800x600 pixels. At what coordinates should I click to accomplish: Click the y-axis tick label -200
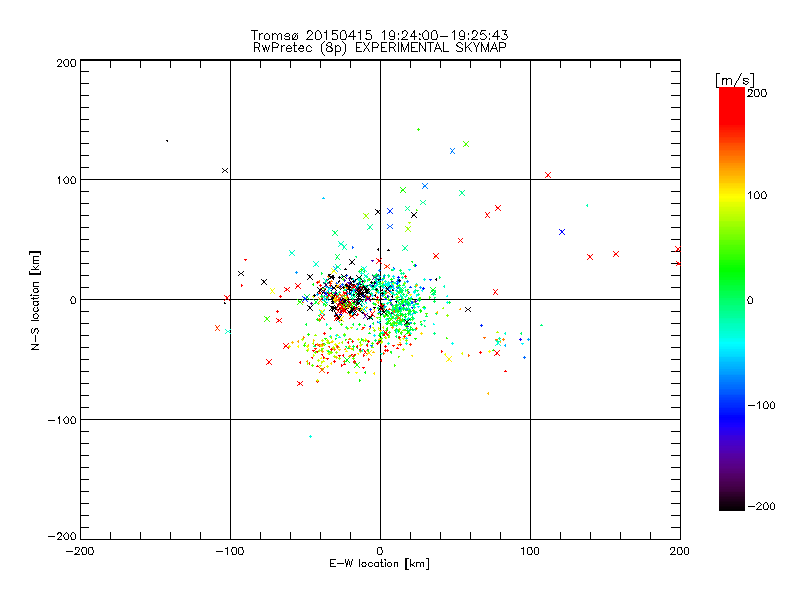(x=62, y=536)
